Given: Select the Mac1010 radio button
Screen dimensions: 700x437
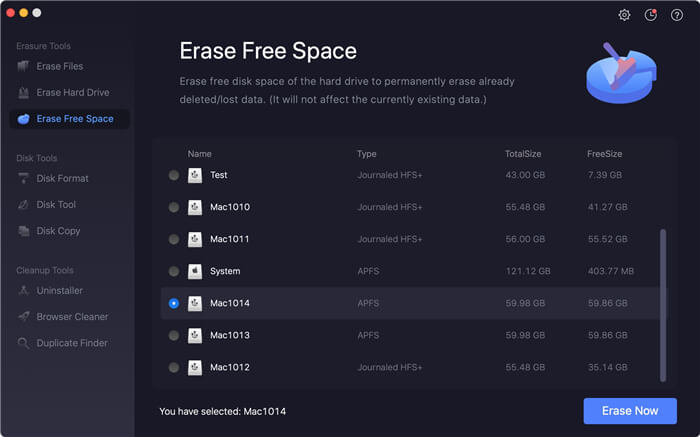Looking at the screenshot, I should coord(174,207).
